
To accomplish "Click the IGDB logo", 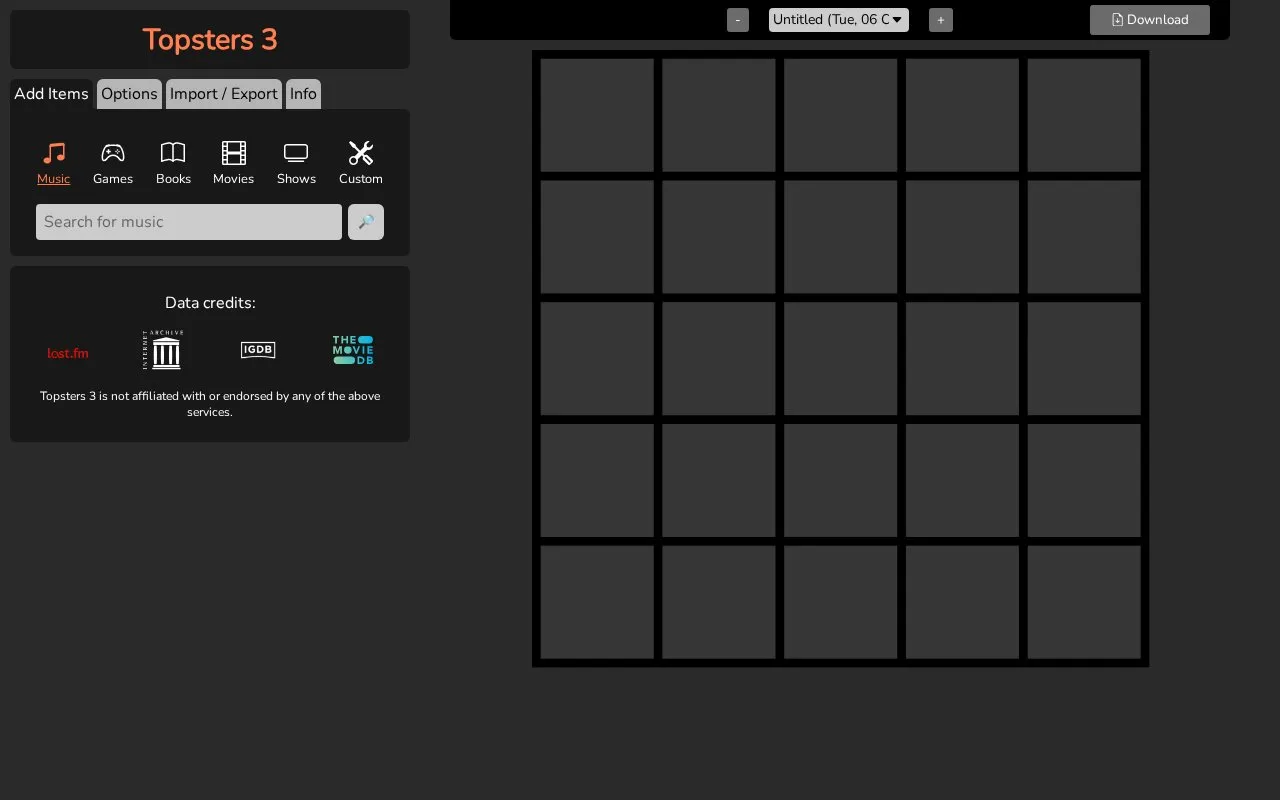I will pyautogui.click(x=258, y=350).
